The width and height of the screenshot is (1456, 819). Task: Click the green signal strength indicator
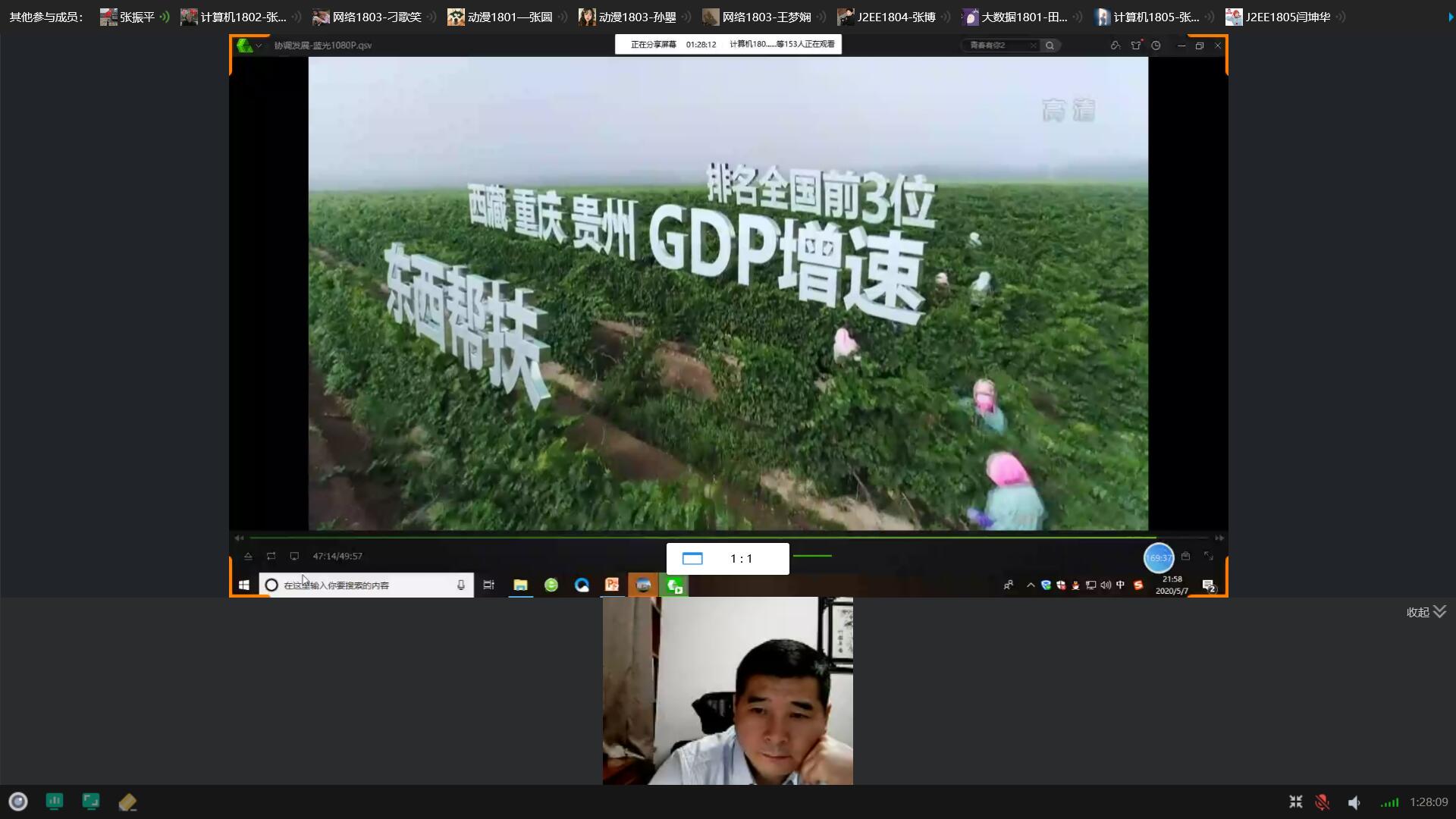pos(1389,802)
